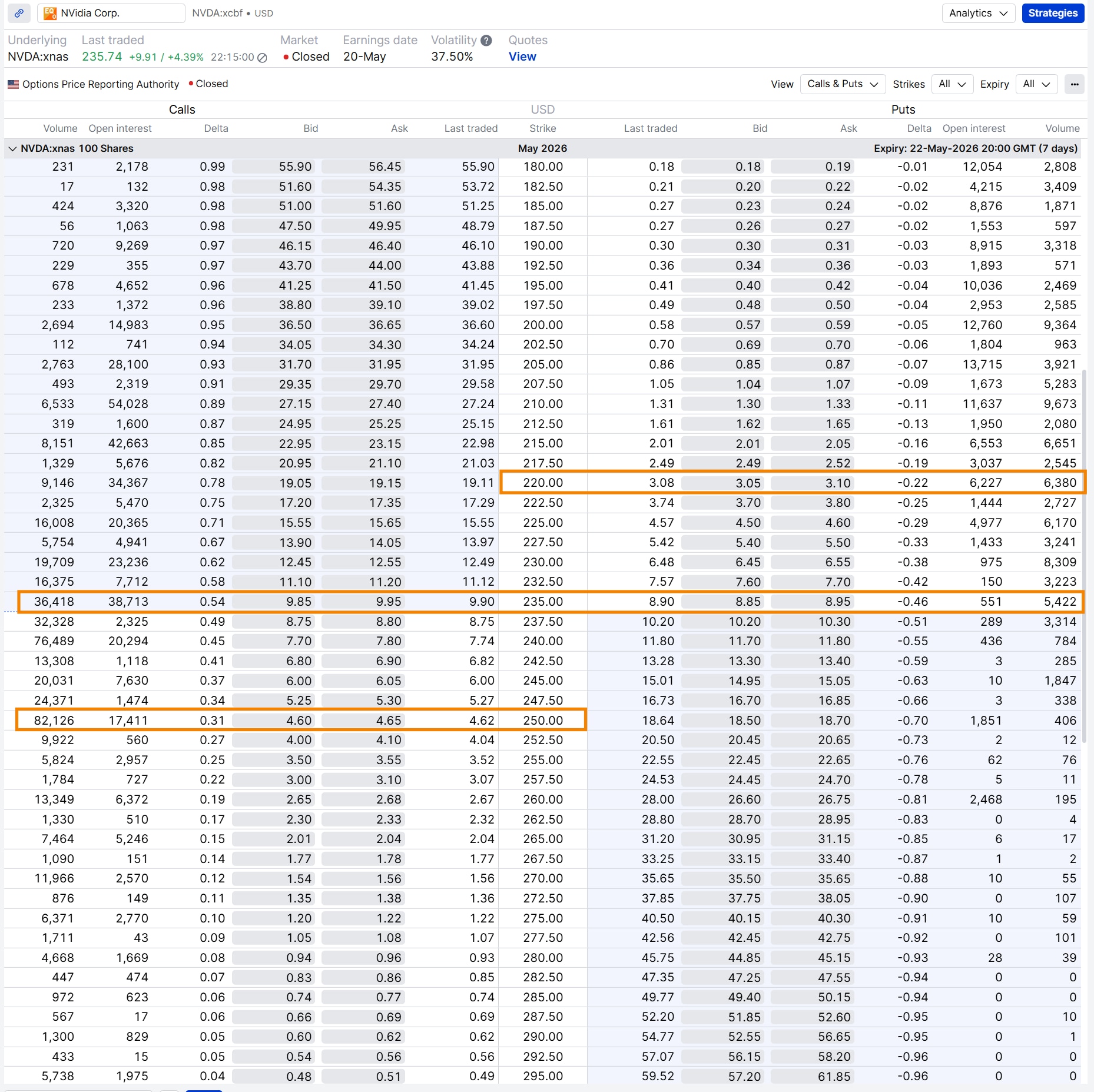Click call bid 4.60 at strike 250
This screenshot has width=1094, height=1092.
(x=273, y=721)
